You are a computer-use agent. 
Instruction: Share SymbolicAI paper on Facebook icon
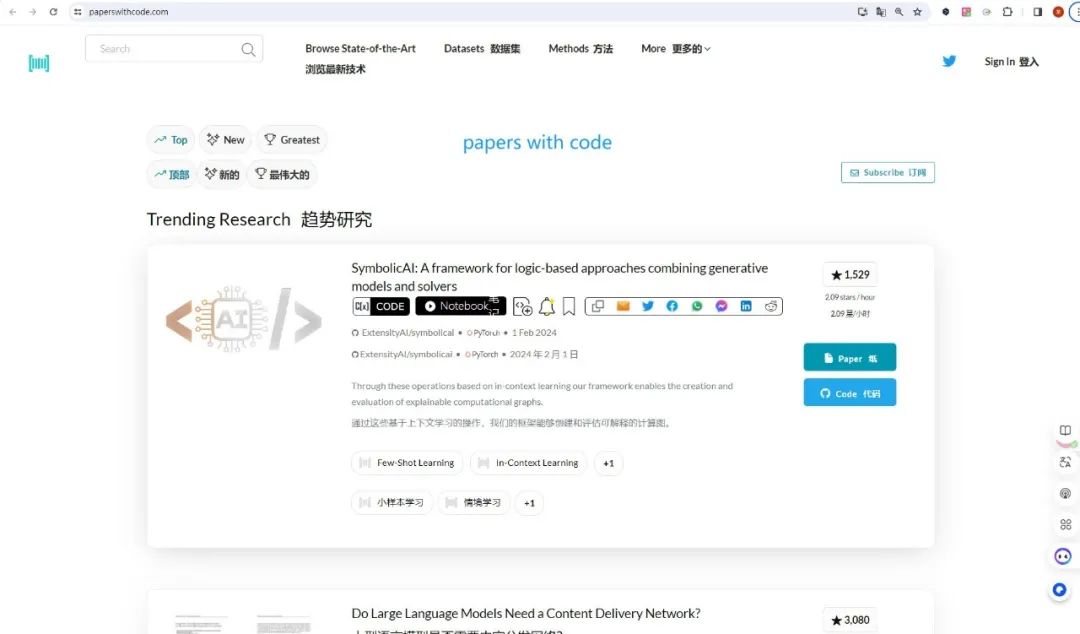(672, 306)
